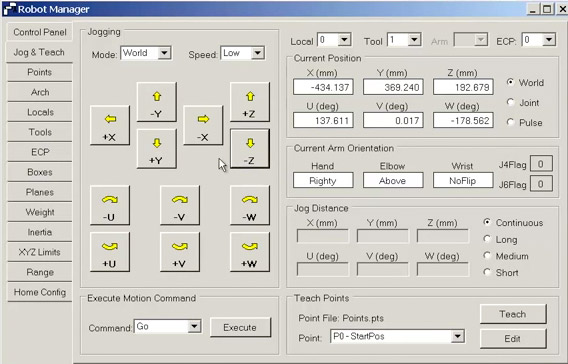Rotate with the +W jog button
The height and width of the screenshot is (364, 568).
point(250,252)
